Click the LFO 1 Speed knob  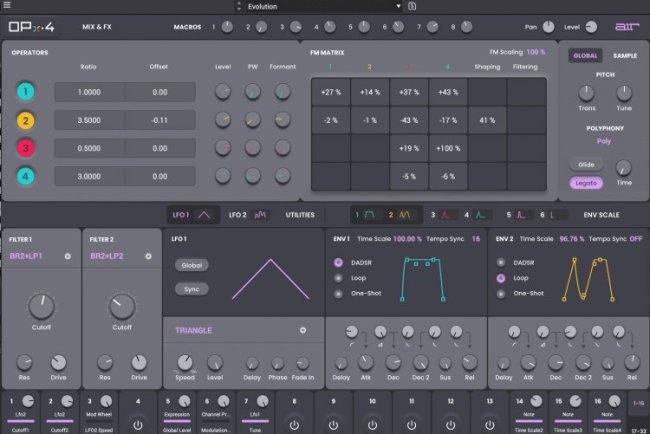click(x=185, y=363)
